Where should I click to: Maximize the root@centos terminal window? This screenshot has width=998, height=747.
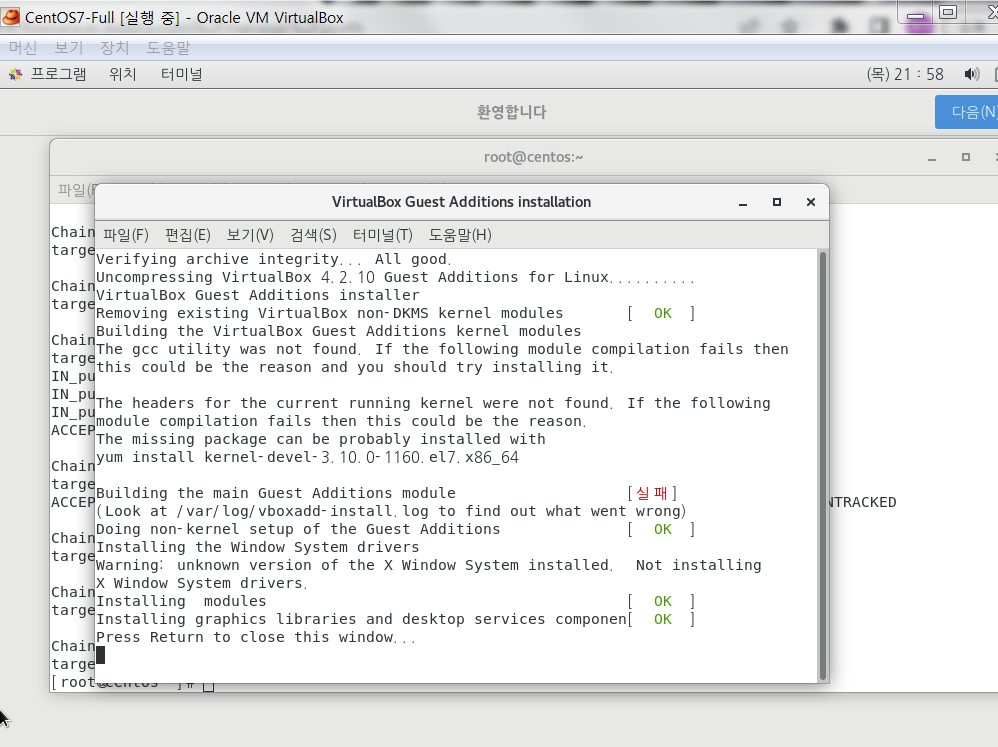[966, 157]
